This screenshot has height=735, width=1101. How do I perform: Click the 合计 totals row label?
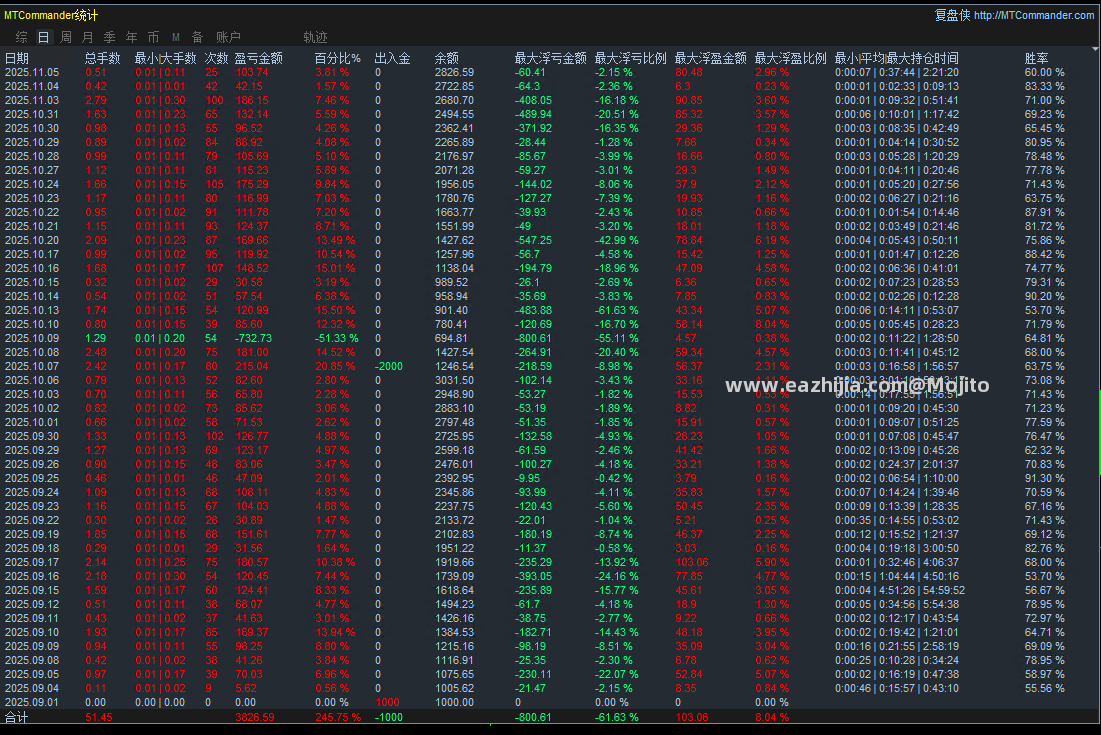coord(17,717)
